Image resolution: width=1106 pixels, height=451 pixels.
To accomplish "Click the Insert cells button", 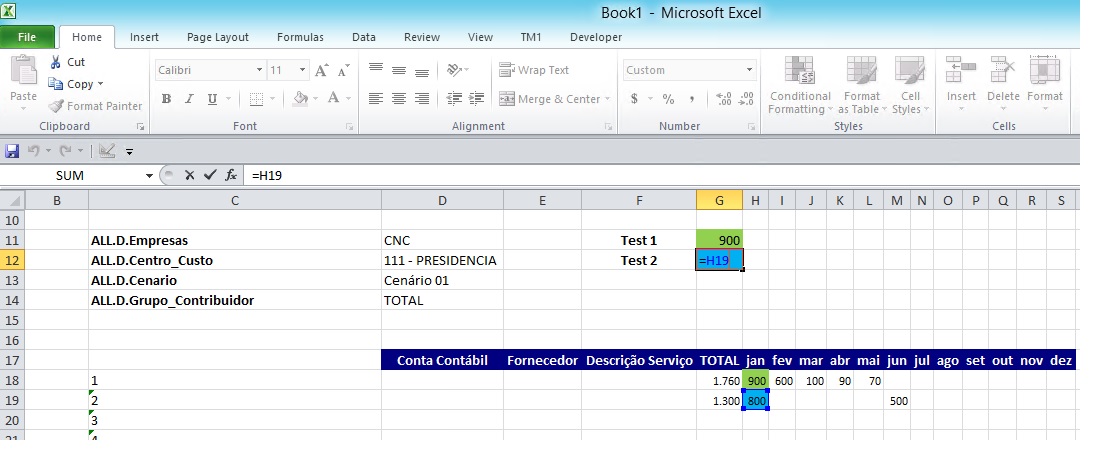I will pyautogui.click(x=961, y=82).
